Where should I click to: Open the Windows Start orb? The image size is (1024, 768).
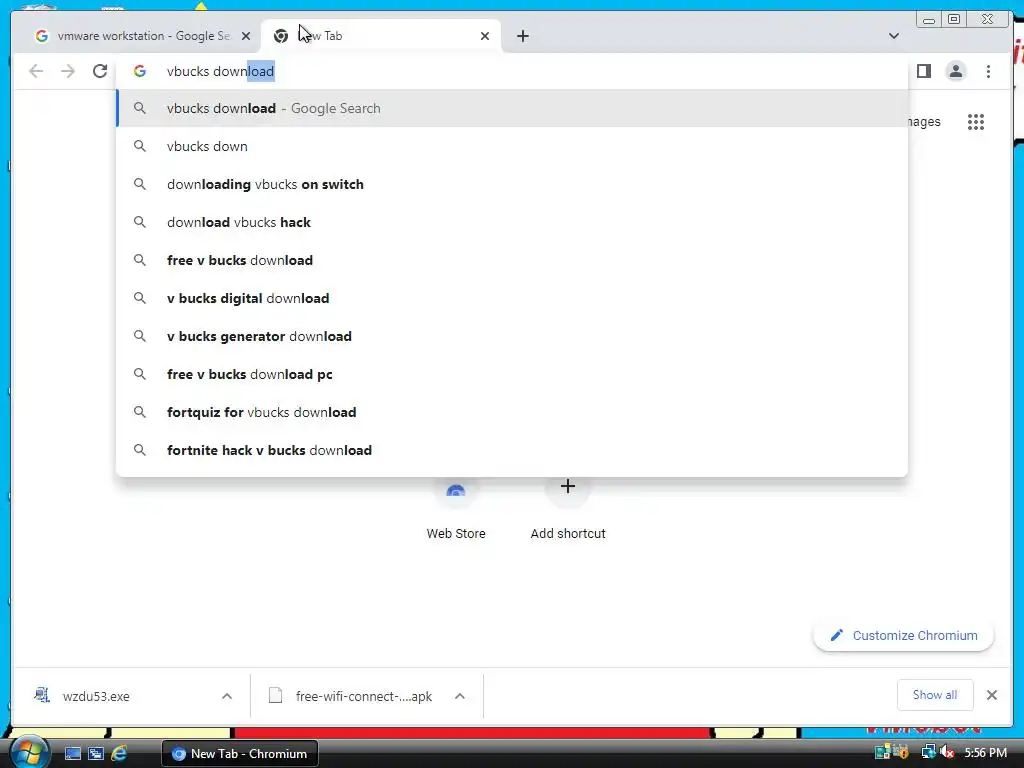29,752
